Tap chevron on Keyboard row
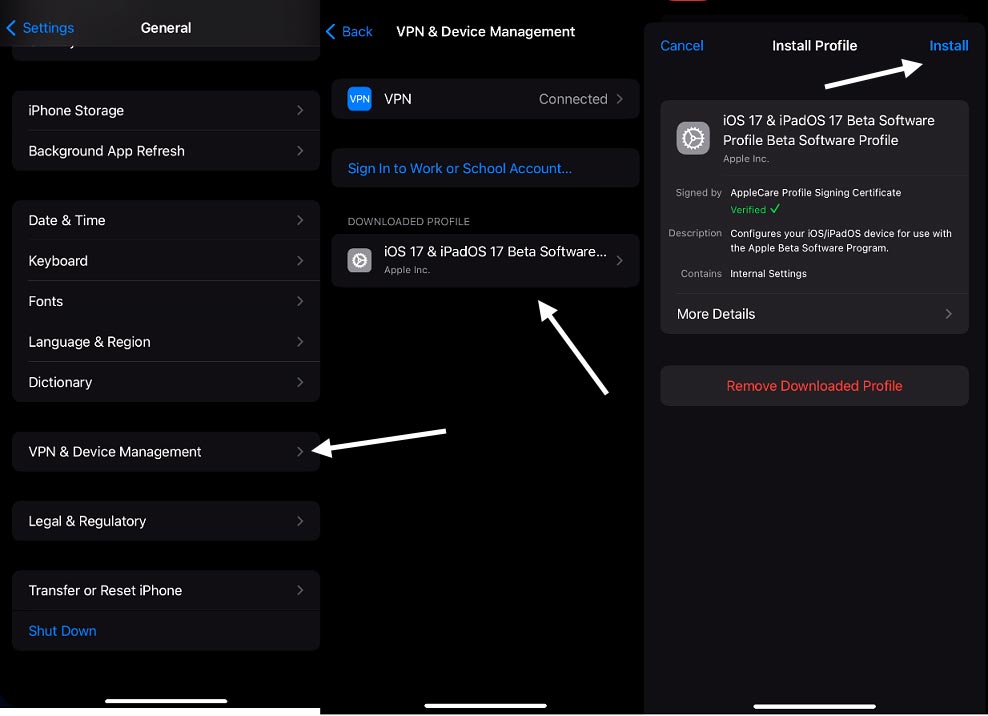The width and height of the screenshot is (988, 716). (x=300, y=260)
